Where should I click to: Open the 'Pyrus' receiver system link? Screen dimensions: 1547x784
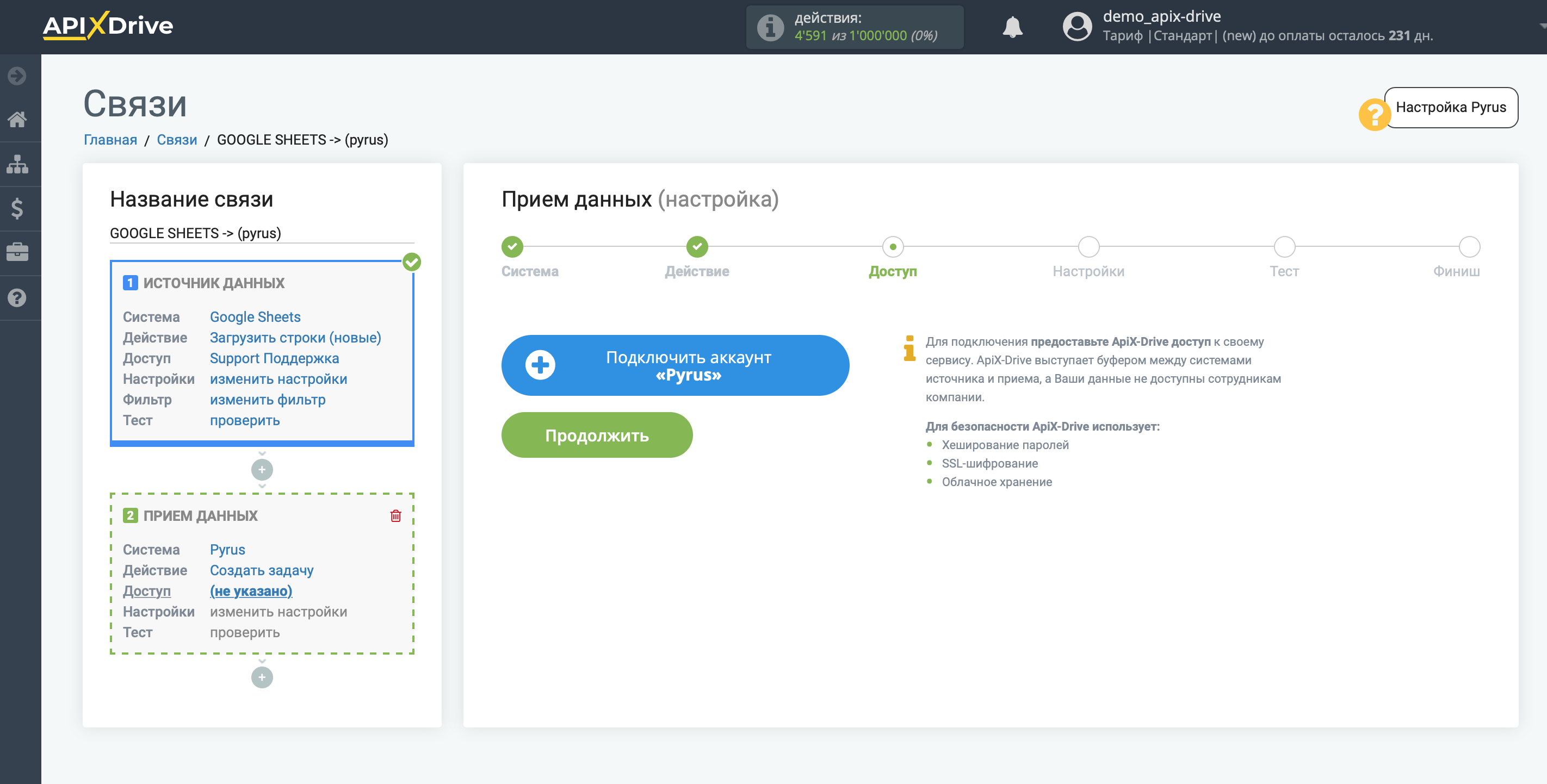pos(227,549)
